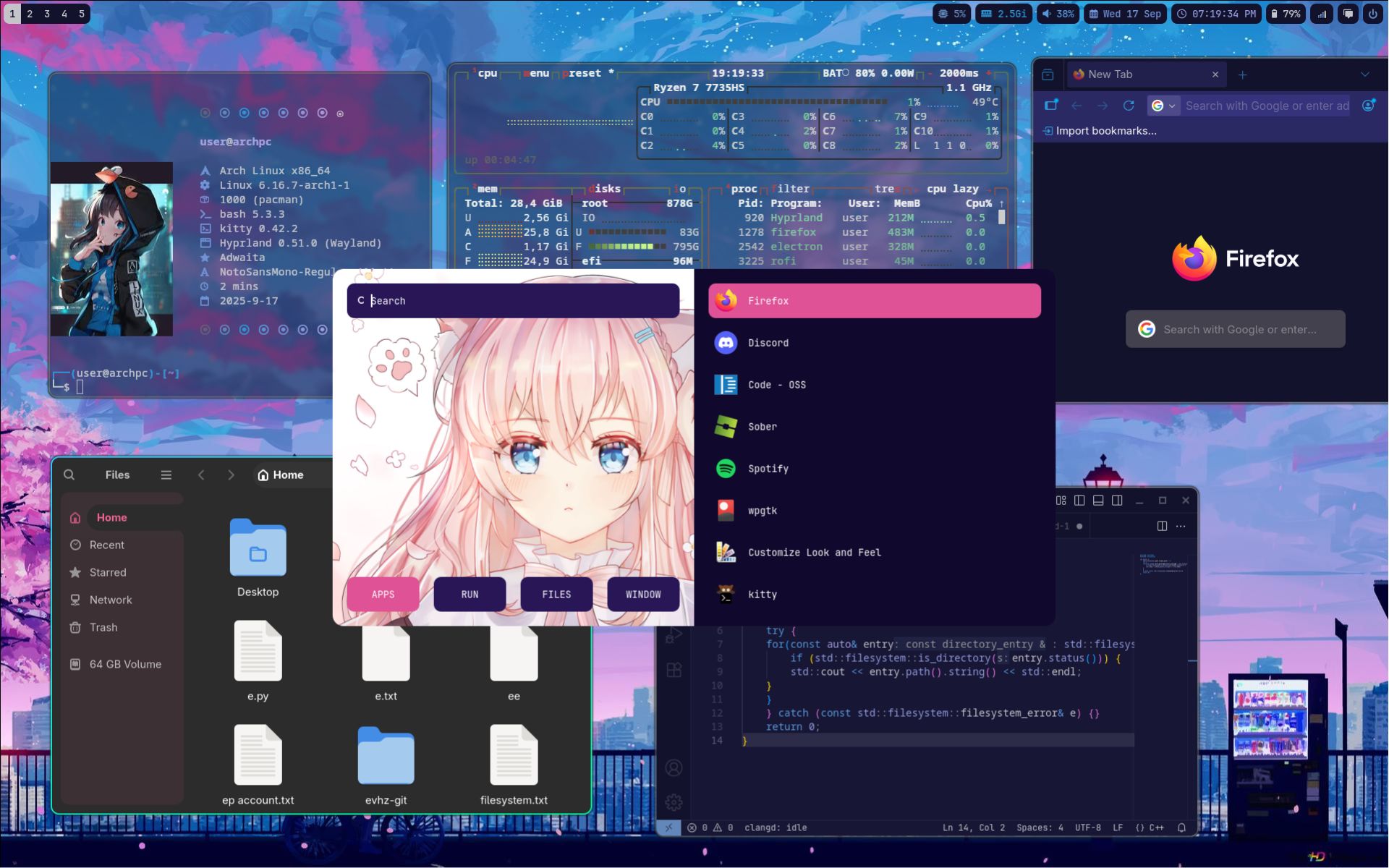This screenshot has width=1389, height=868.
Task: Close the New Tab tab in Firefox
Action: 1215,75
